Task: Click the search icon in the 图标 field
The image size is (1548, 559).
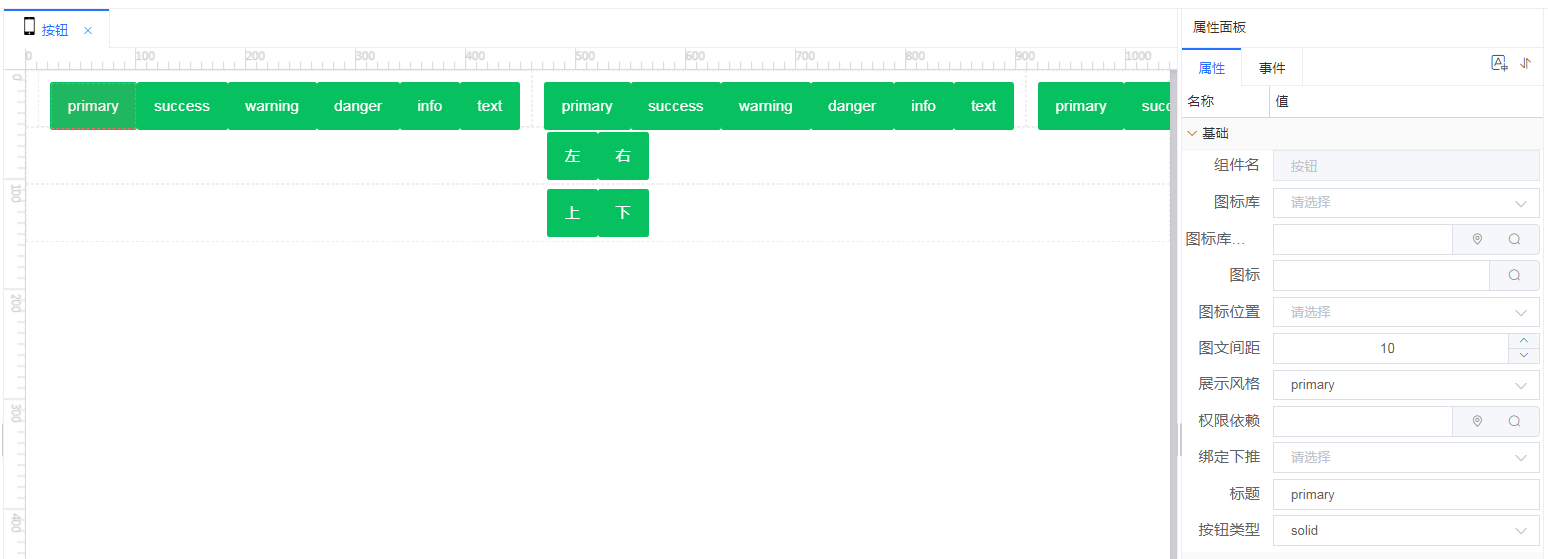Action: tap(1514, 275)
